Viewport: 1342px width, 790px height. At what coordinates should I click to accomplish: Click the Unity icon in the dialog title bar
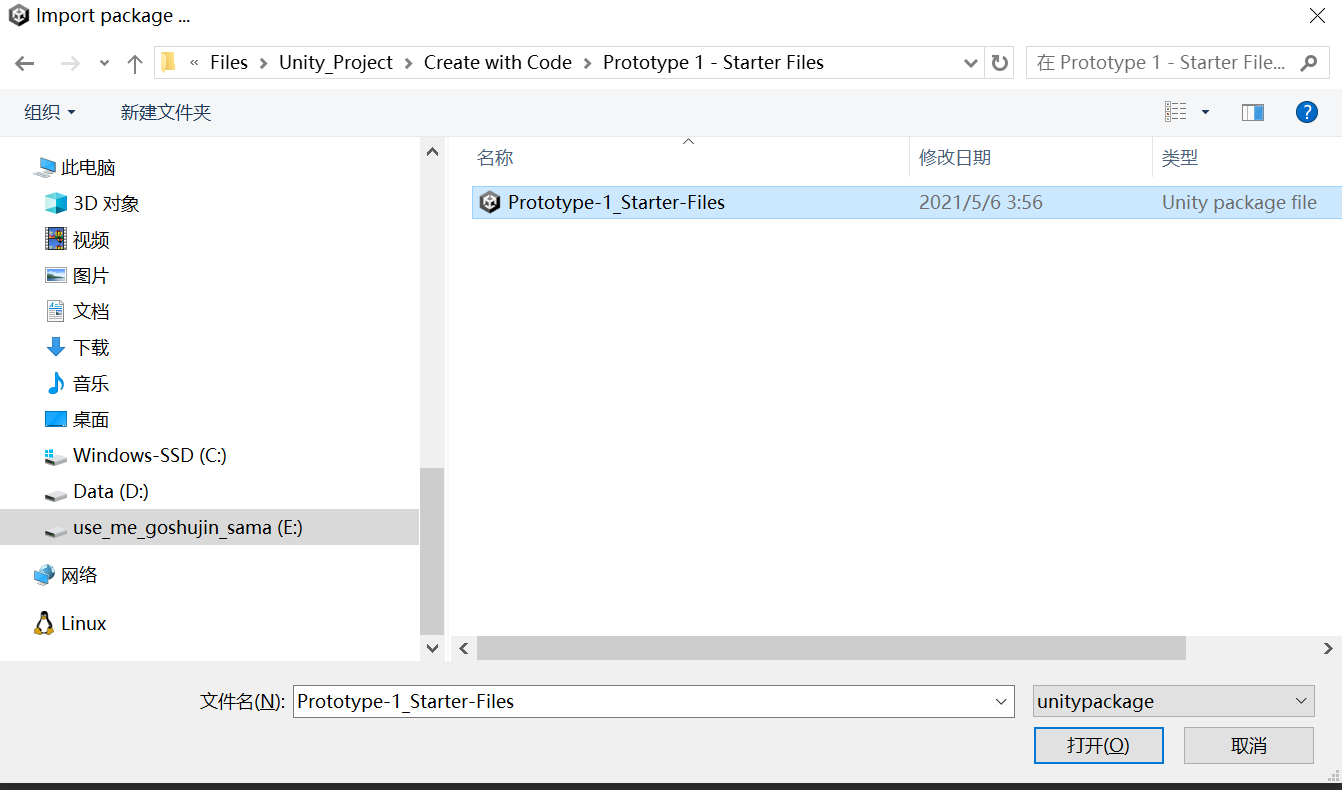pos(18,16)
